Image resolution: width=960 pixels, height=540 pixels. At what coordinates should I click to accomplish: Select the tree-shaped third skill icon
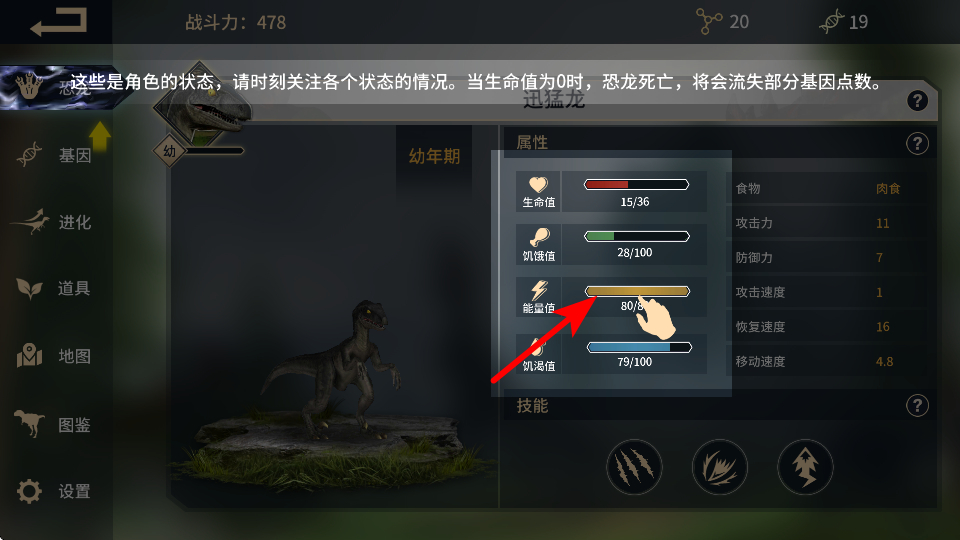(805, 467)
